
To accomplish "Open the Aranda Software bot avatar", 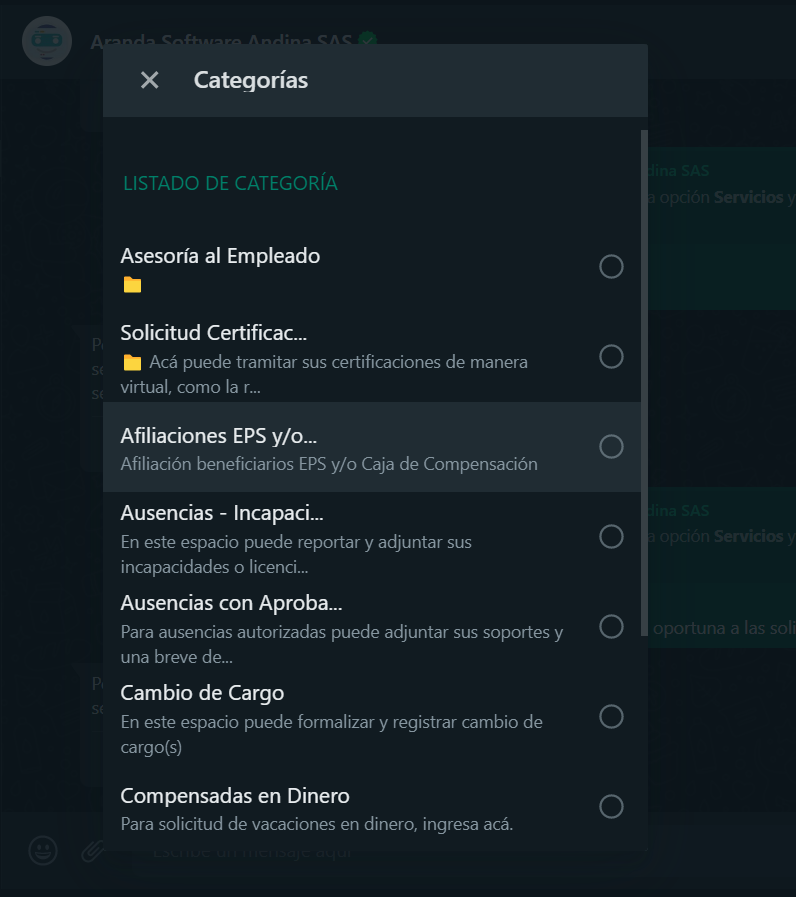I will 47,41.
